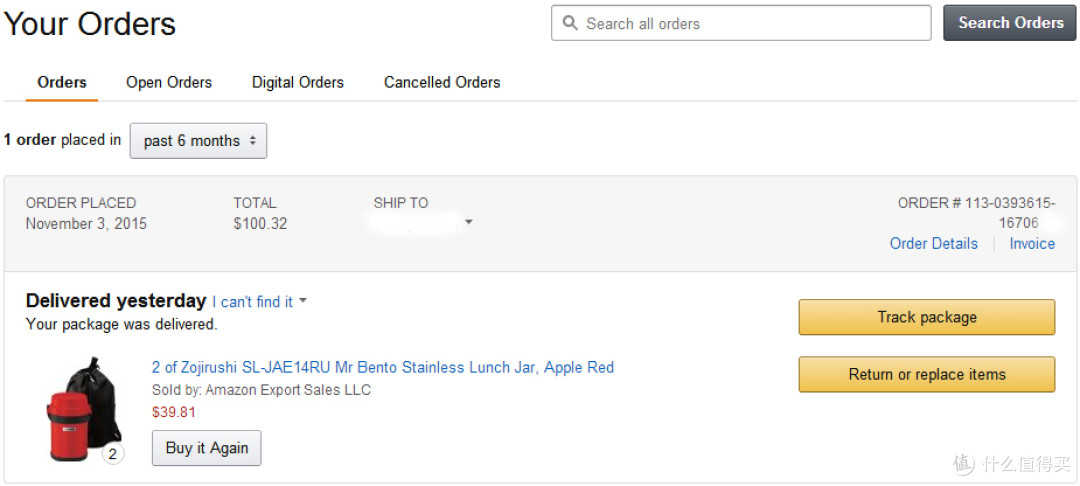This screenshot has height=486, width=1080.
Task: Click the Ship To dropdown arrow
Action: [469, 222]
